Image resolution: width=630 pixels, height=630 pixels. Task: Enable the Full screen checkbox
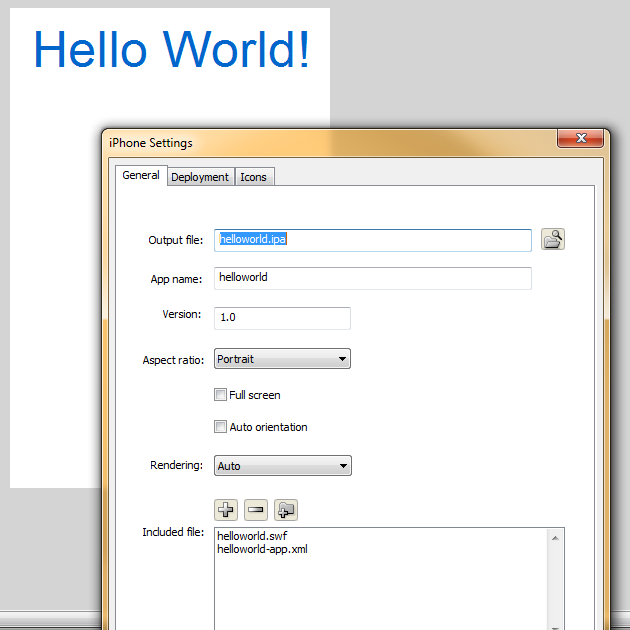coord(220,395)
